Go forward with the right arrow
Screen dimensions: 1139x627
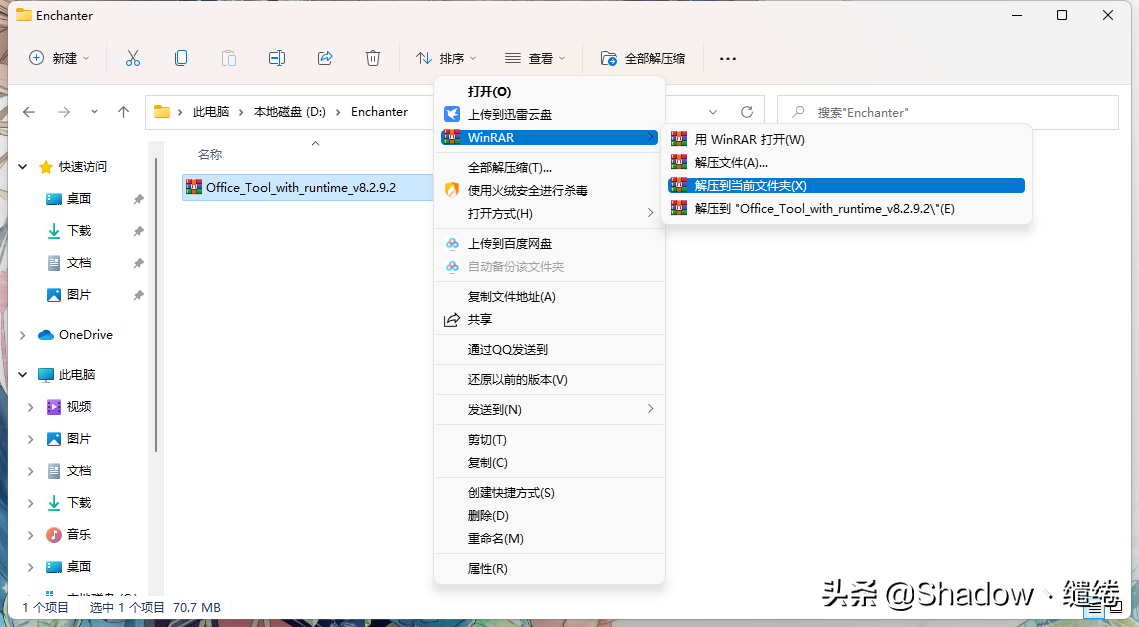(x=64, y=112)
